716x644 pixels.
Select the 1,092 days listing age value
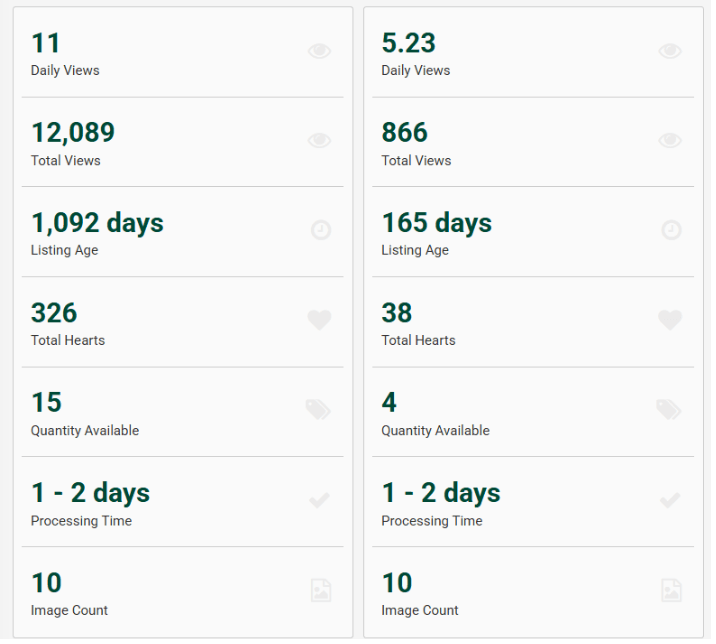click(97, 223)
